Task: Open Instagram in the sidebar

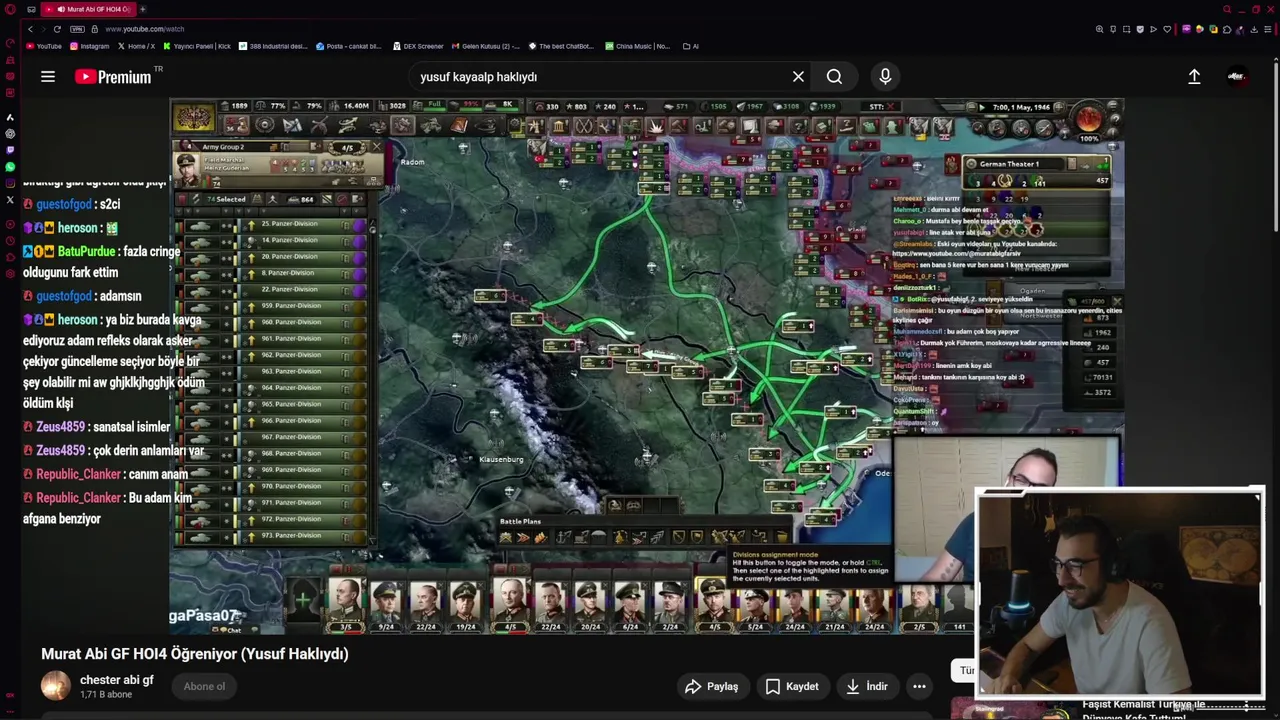Action: tap(10, 183)
